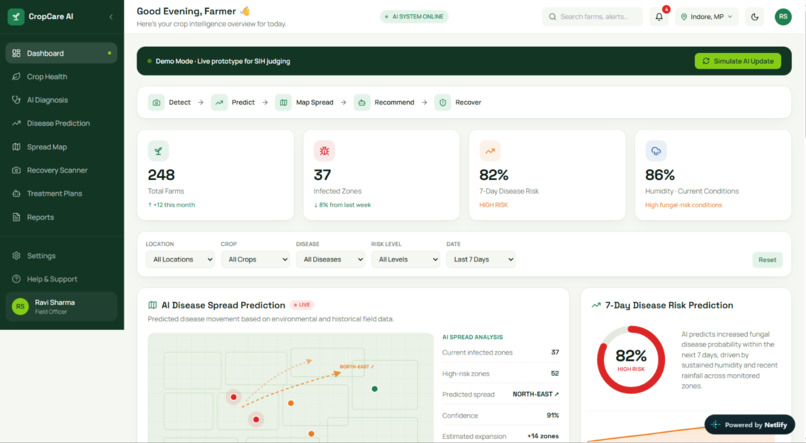Open Recovery Scanner page

click(x=61, y=170)
